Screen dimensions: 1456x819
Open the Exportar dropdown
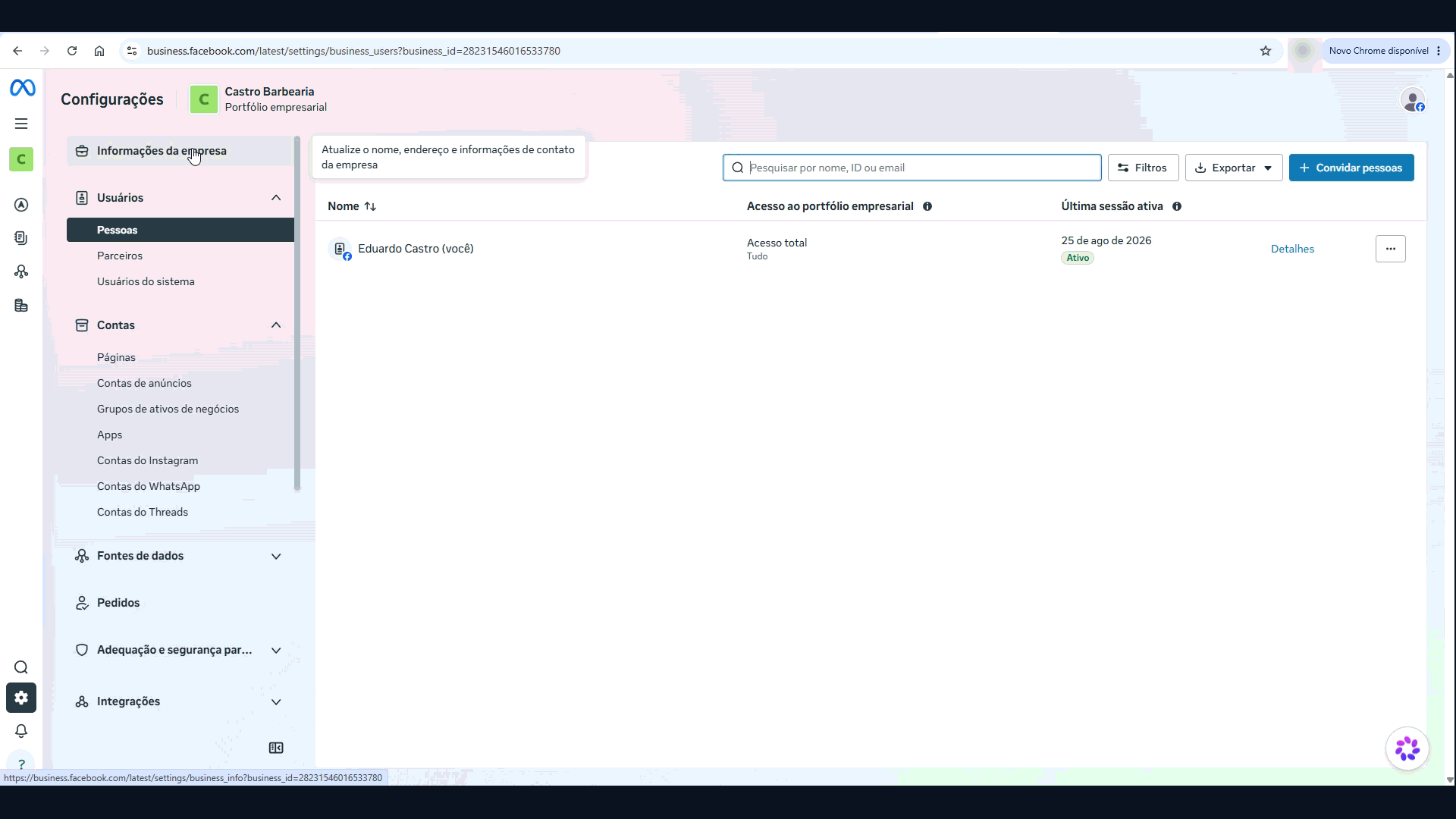point(1234,168)
